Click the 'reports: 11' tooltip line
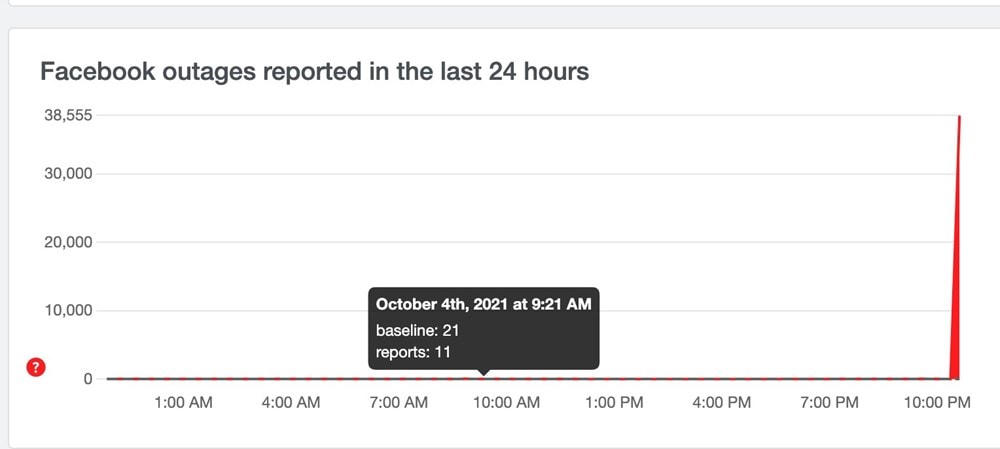The image size is (1000, 449). point(413,351)
